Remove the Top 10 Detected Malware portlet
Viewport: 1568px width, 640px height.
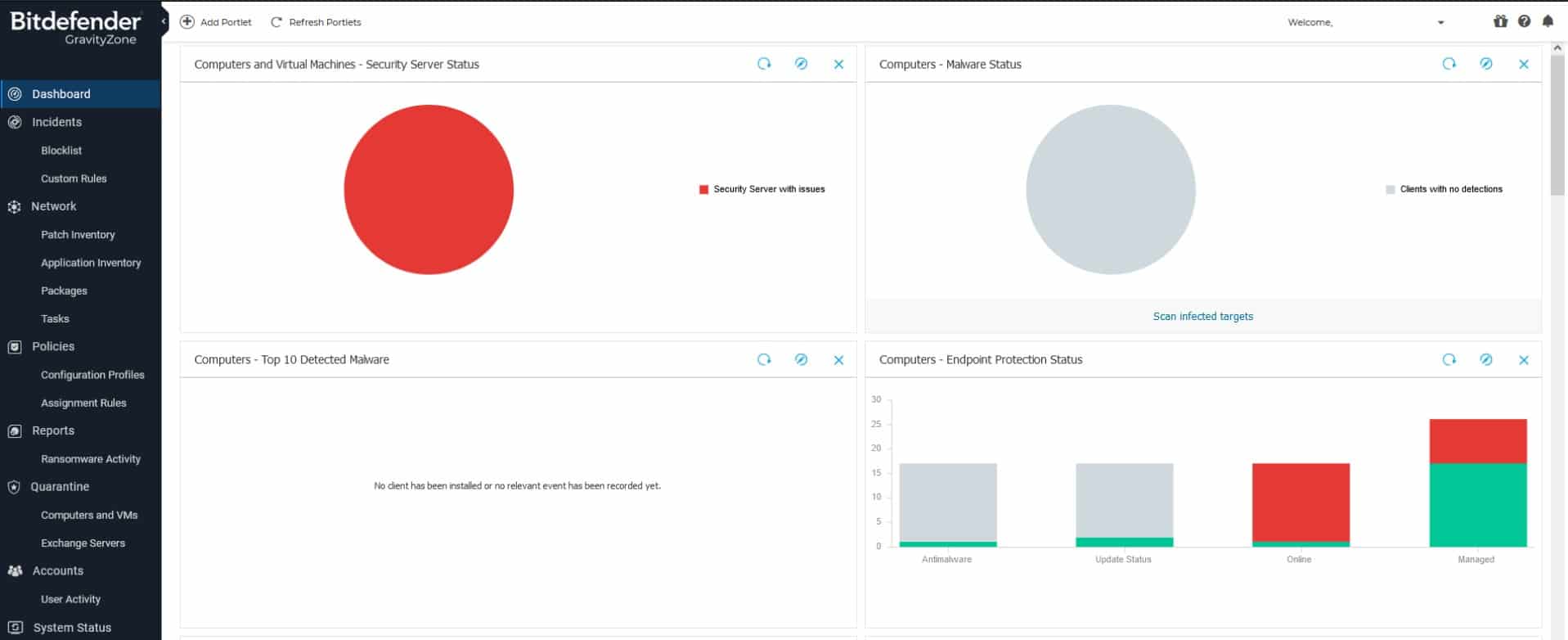point(838,360)
